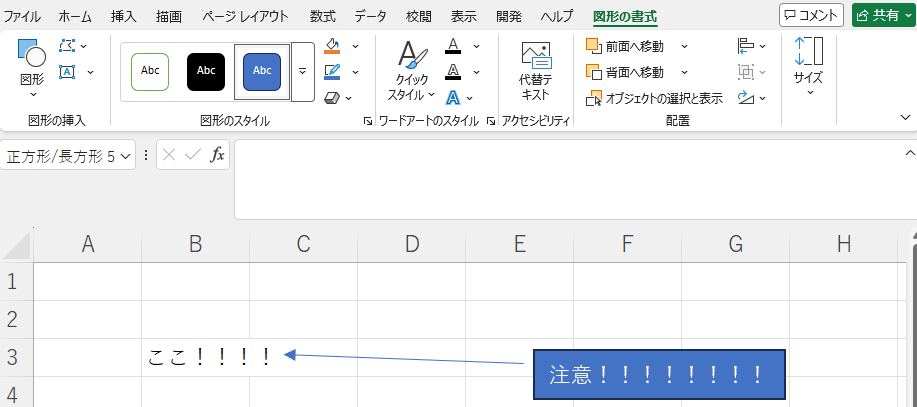Image resolution: width=917 pixels, height=407 pixels.
Task: Click the text fill A icon
Action: (453, 46)
